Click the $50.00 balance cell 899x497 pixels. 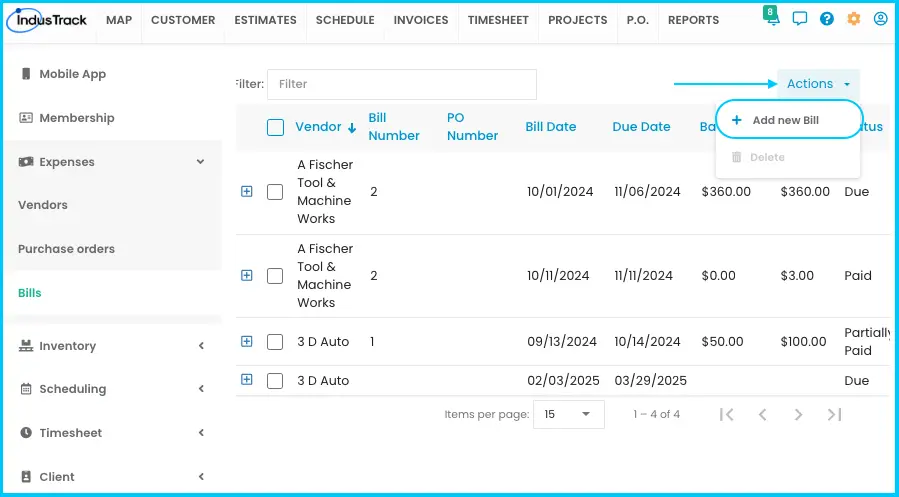(x=722, y=342)
